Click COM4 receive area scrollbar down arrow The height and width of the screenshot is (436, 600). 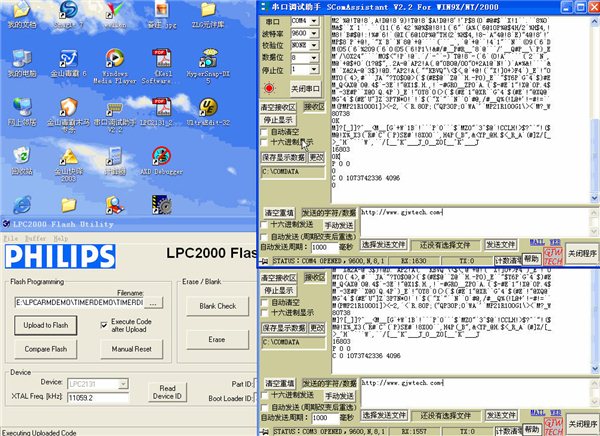point(595,198)
